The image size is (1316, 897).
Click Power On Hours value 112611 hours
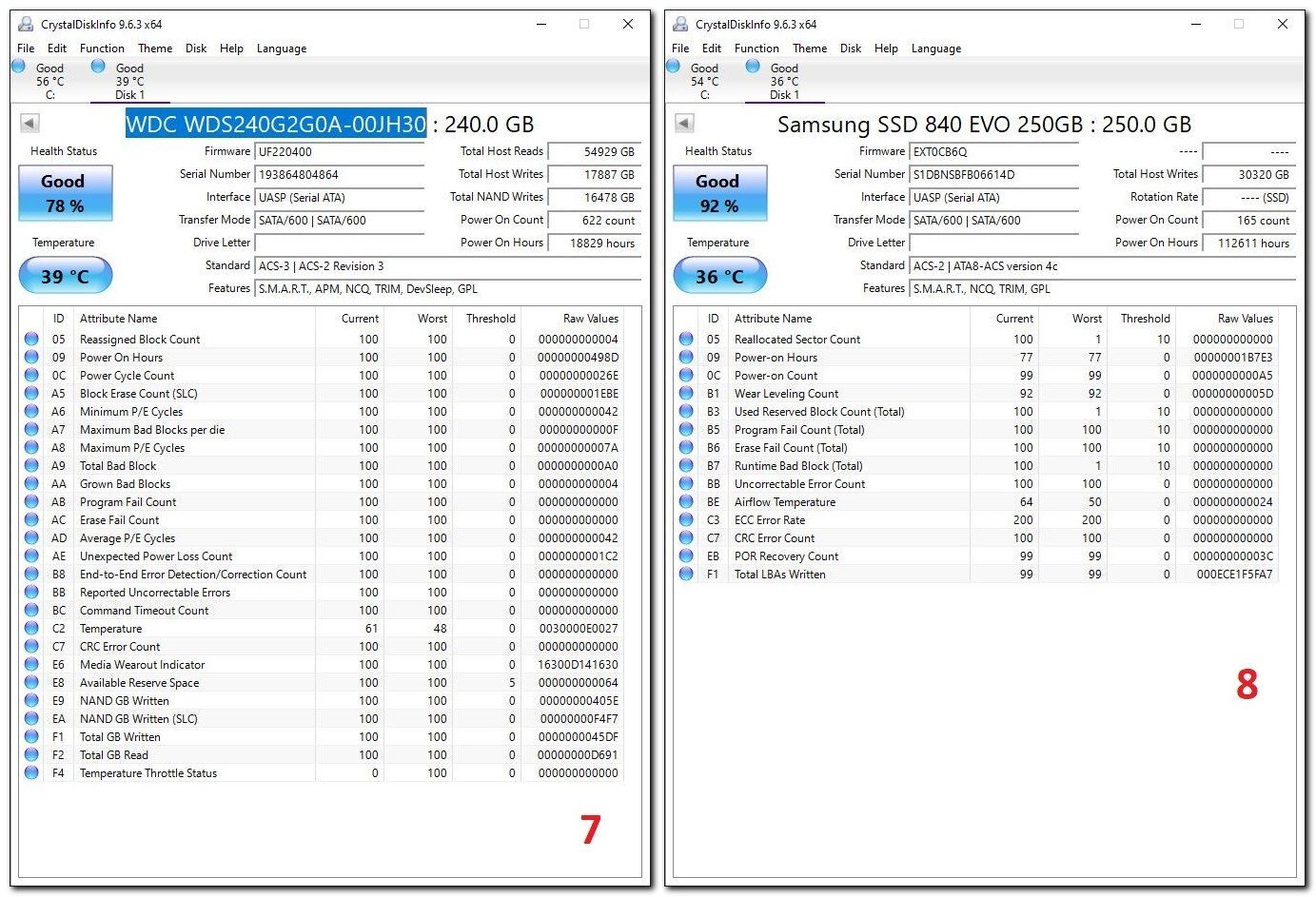coord(1249,244)
